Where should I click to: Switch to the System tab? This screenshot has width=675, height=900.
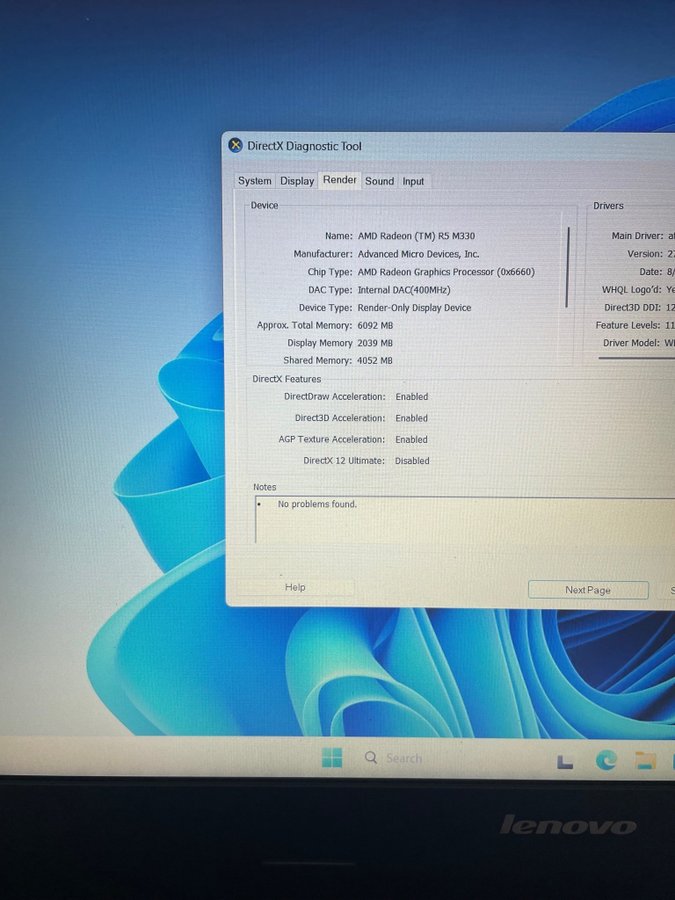(254, 181)
